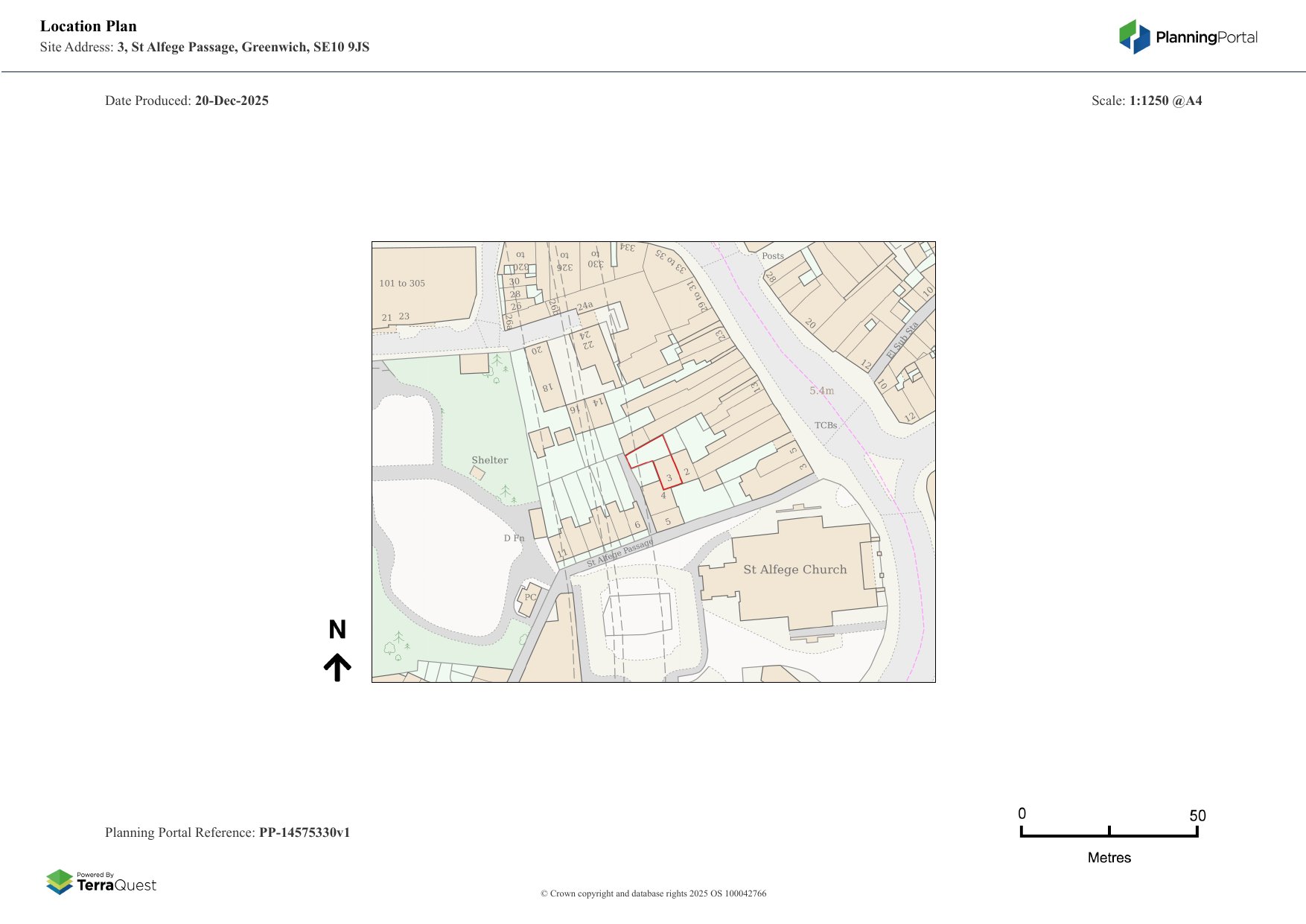
Task: Click the tree symbols at the map's bottom-left
Action: [396, 645]
